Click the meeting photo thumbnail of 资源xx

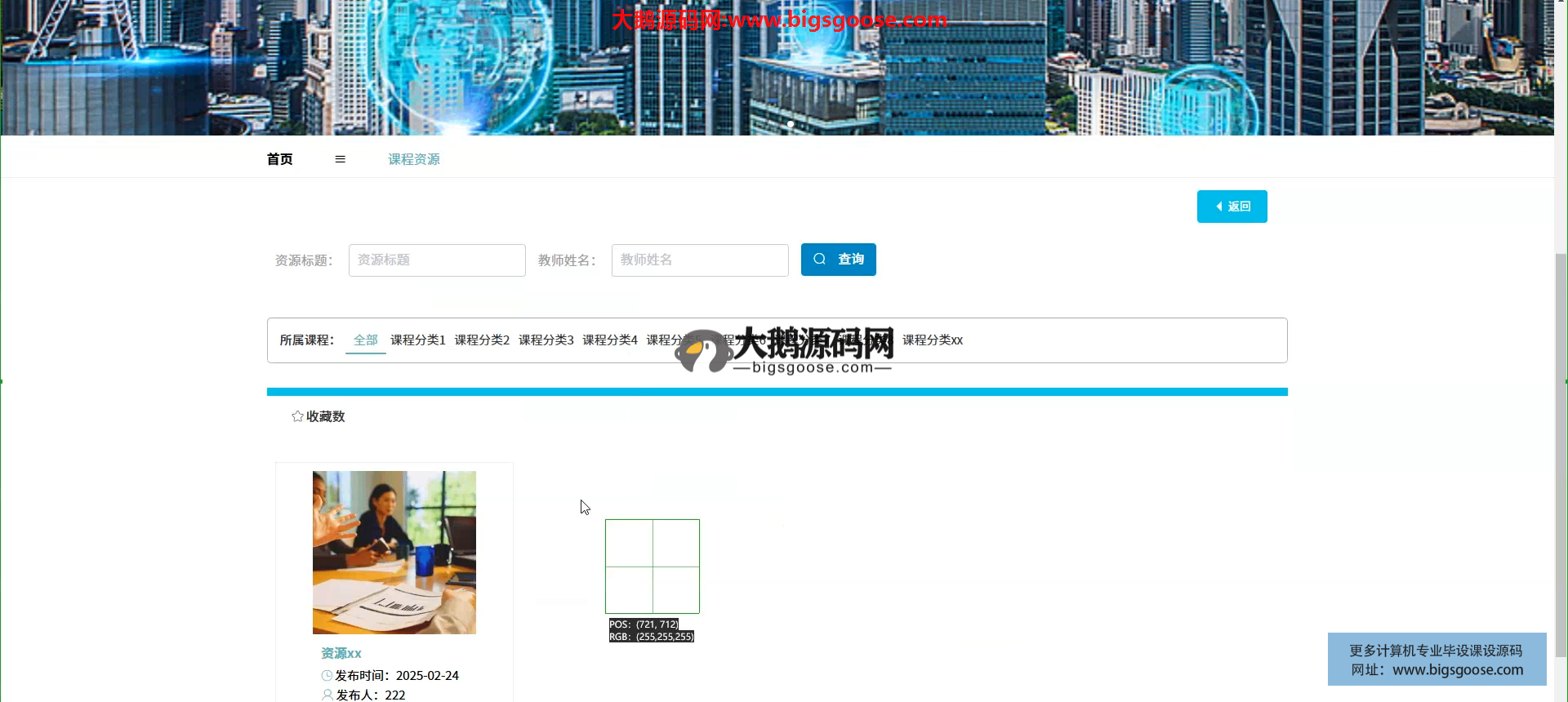pos(394,553)
